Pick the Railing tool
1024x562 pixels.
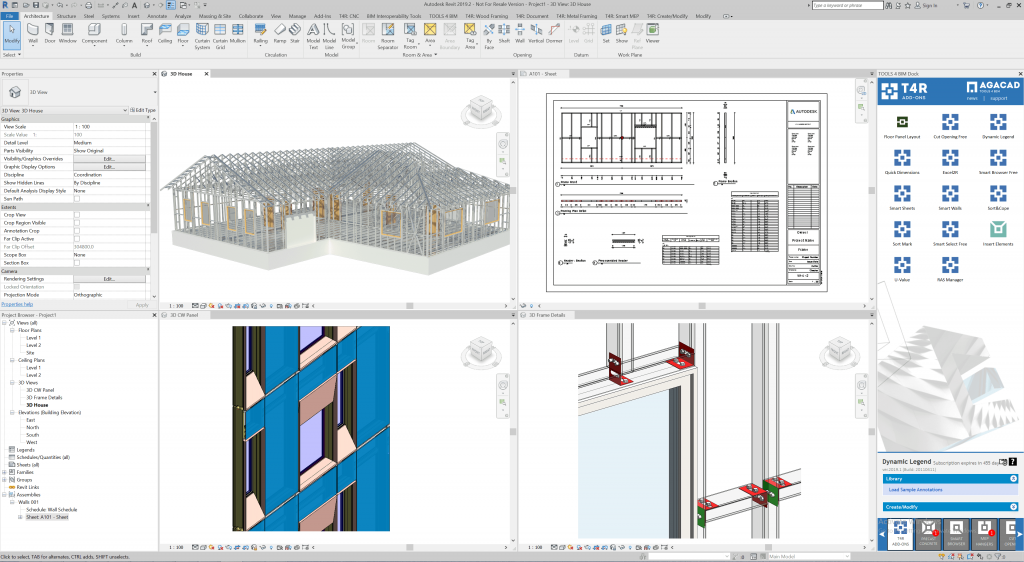(261, 33)
